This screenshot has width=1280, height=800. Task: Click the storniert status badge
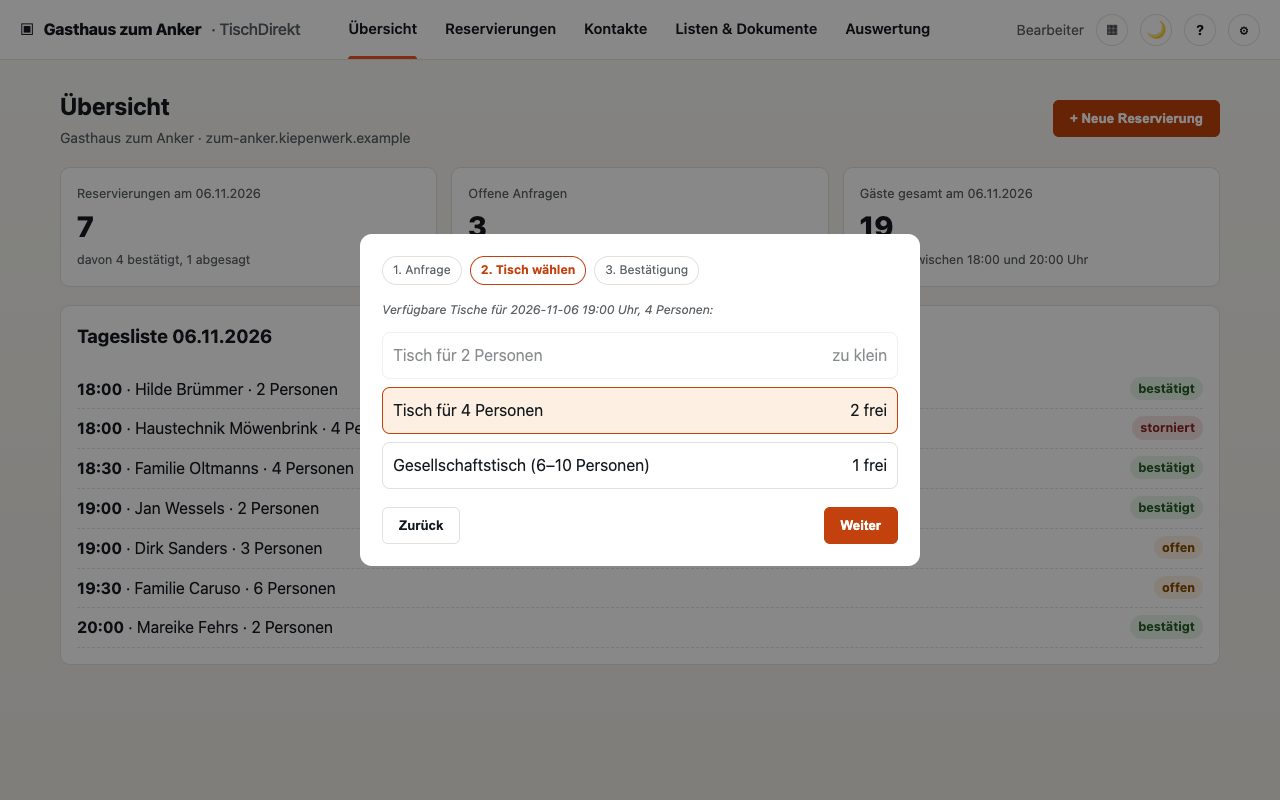(x=1167, y=428)
